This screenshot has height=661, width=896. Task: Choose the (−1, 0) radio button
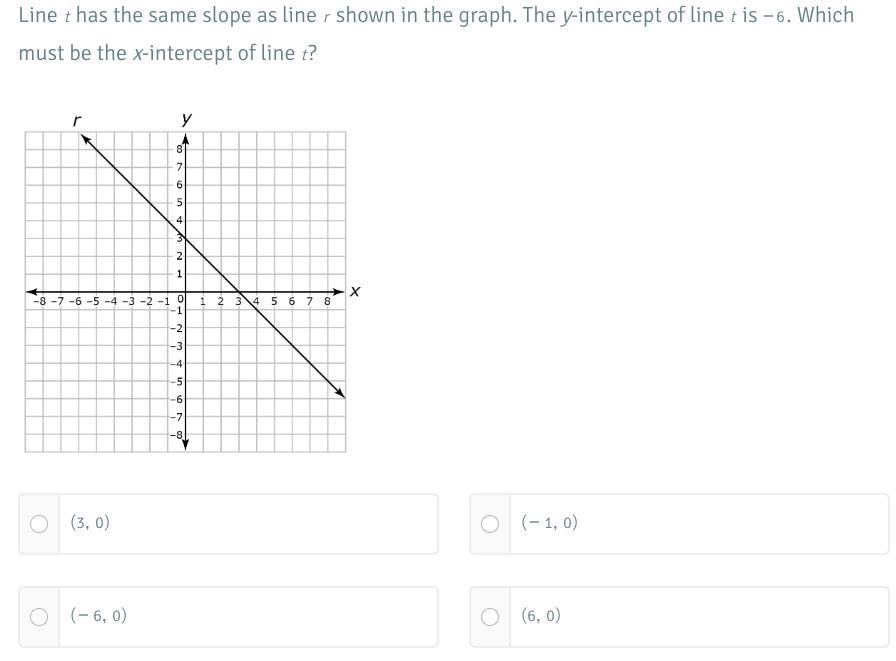click(490, 524)
